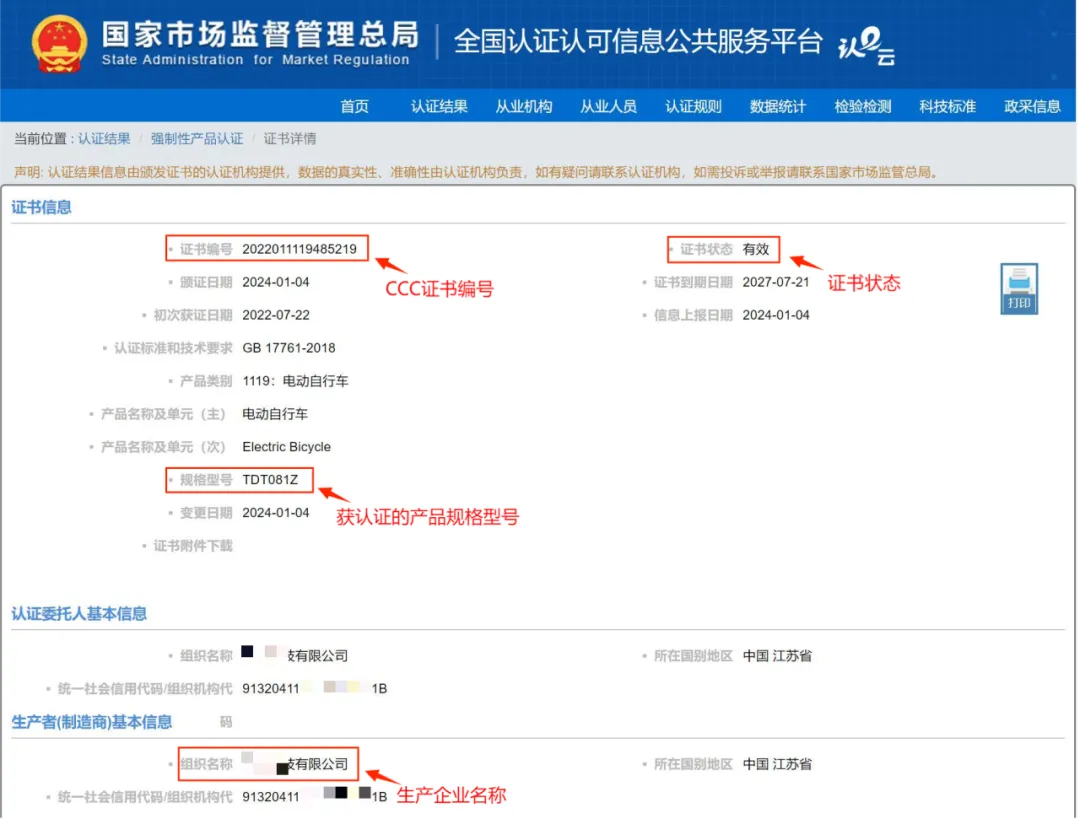
Task: Open the 政采信息 menu item
Action: 1032,105
